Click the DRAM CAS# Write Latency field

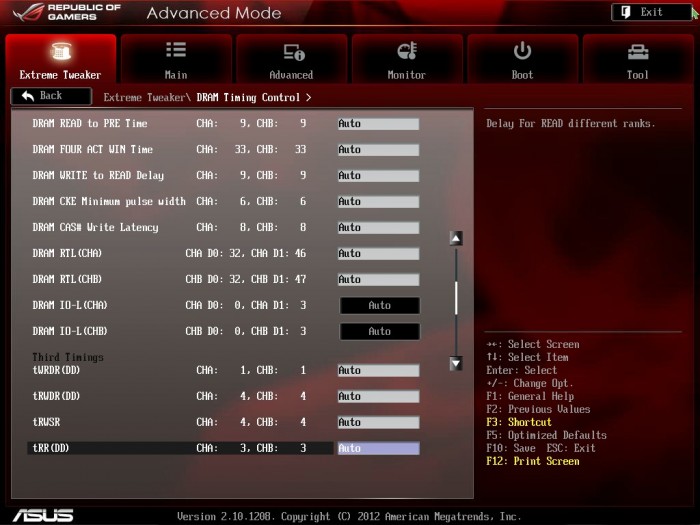click(x=378, y=228)
